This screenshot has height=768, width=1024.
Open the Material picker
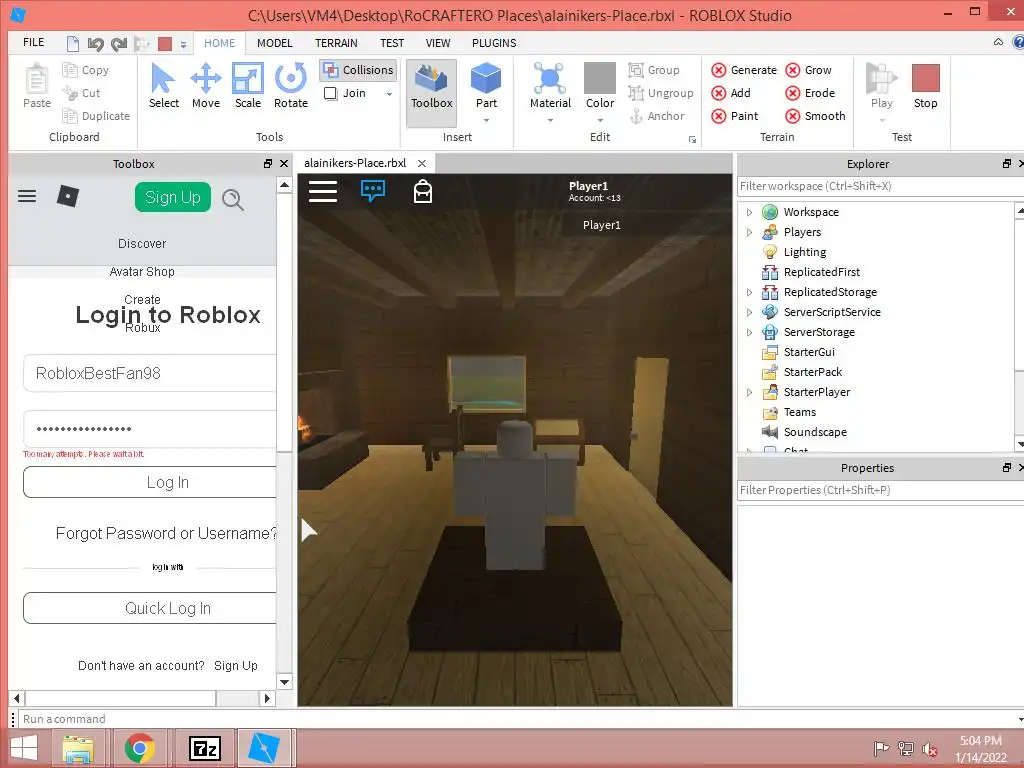(x=550, y=86)
